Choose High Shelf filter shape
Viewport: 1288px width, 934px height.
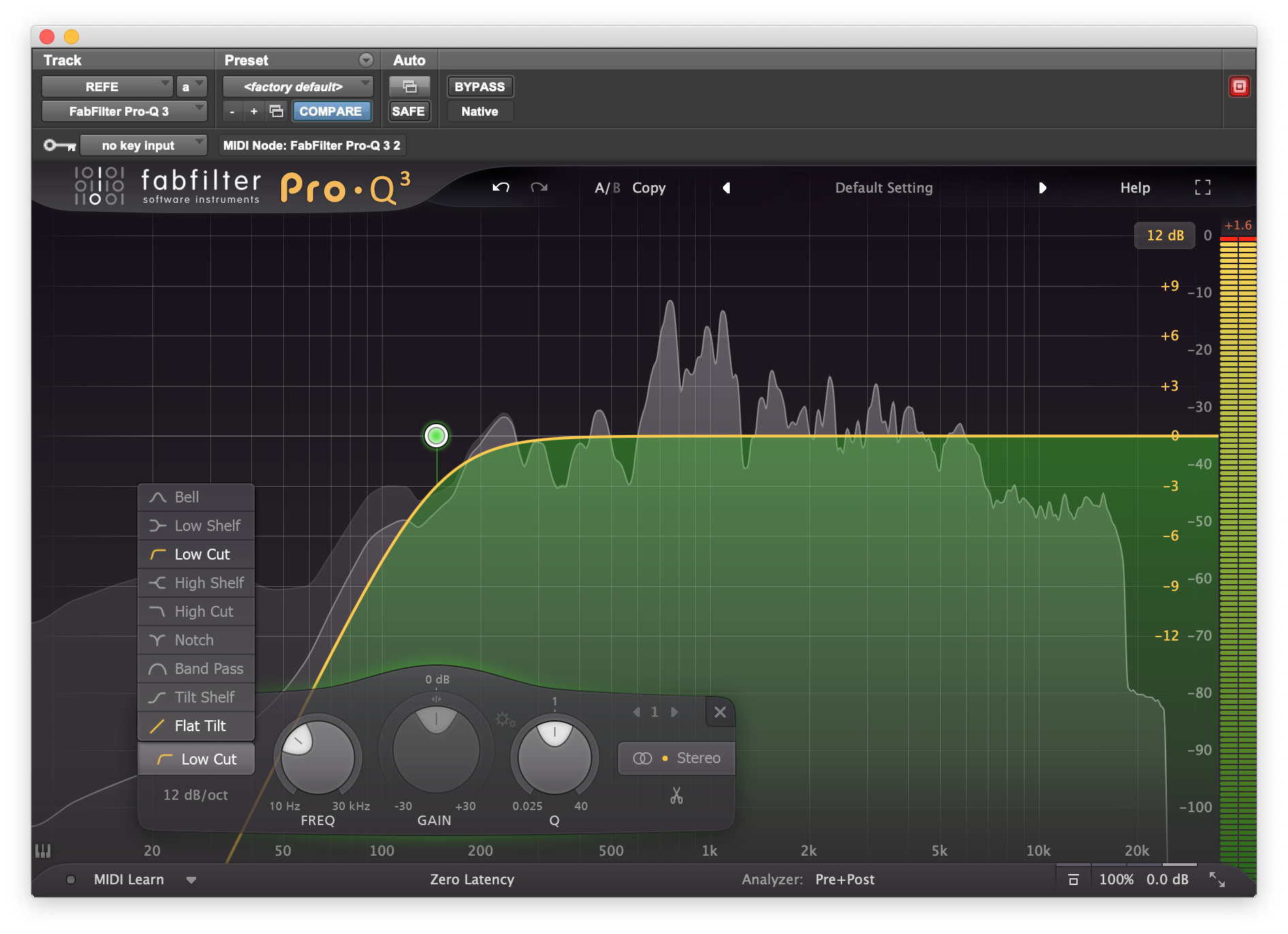pos(196,583)
